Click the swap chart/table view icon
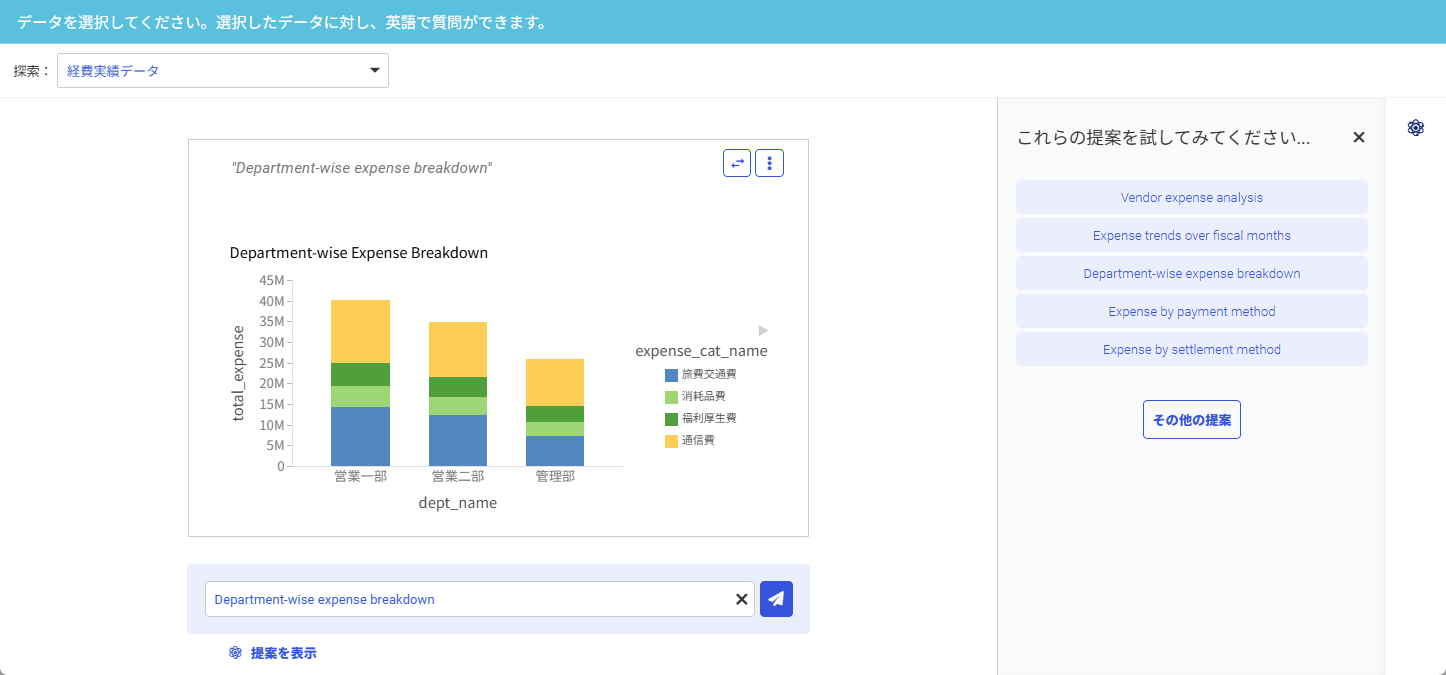This screenshot has height=675, width=1446. 737,163
